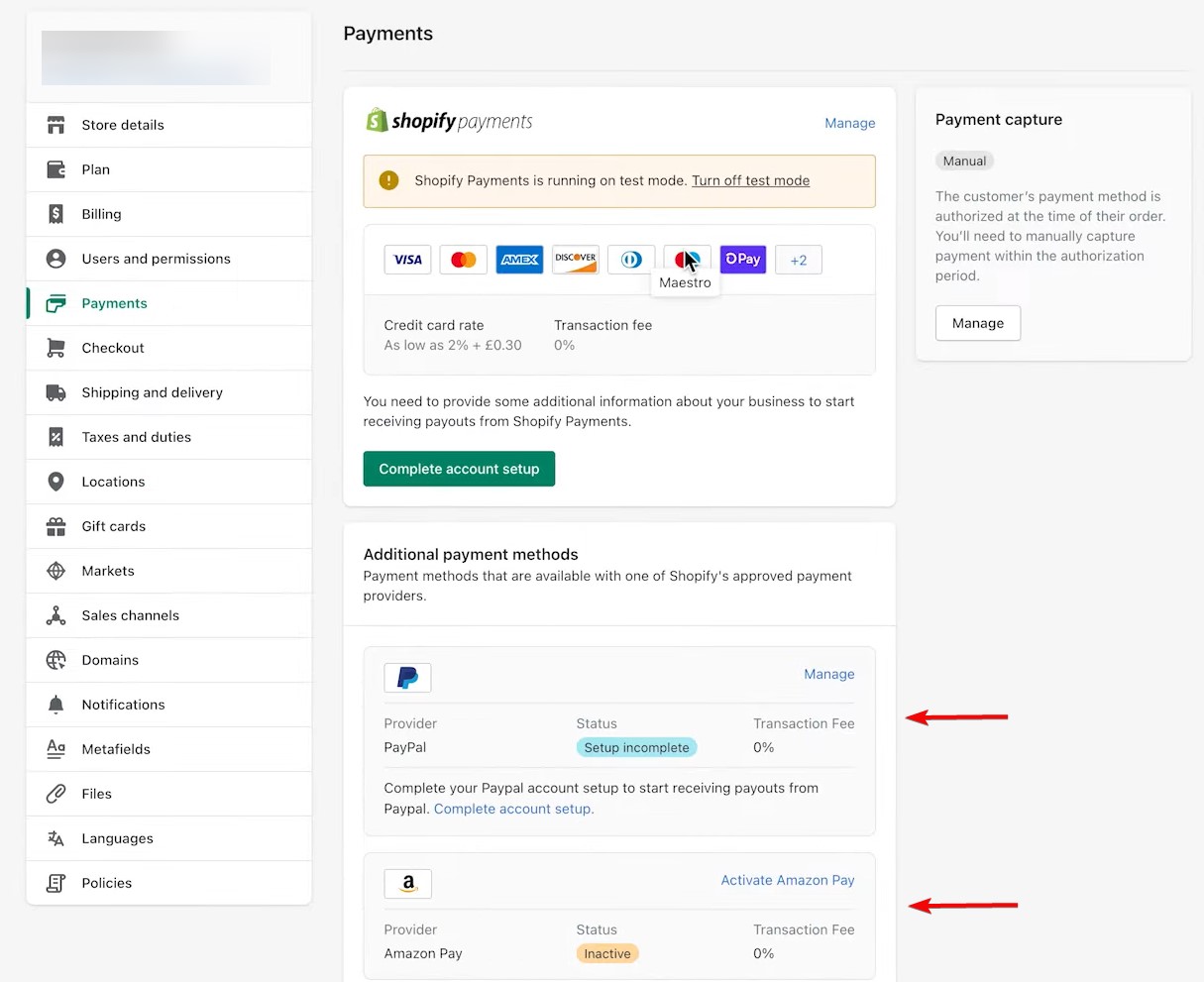Select the Maestro card icon
This screenshot has height=982, width=1204.
click(x=687, y=259)
